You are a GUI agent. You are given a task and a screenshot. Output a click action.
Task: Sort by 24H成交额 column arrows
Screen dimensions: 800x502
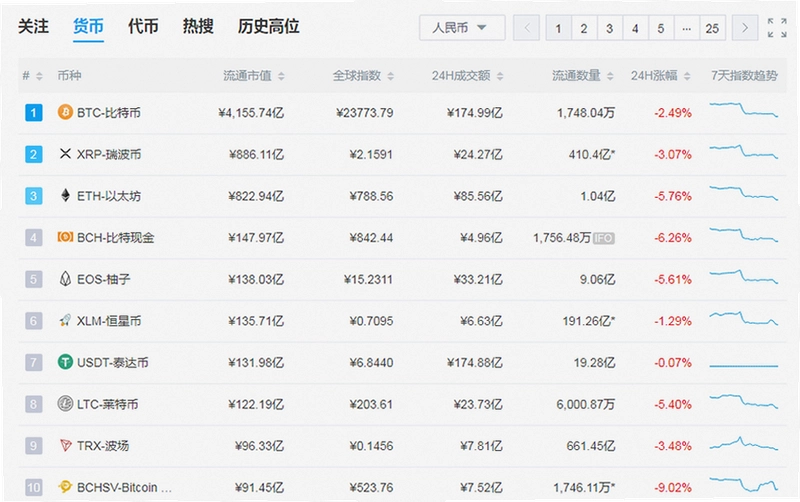500,76
